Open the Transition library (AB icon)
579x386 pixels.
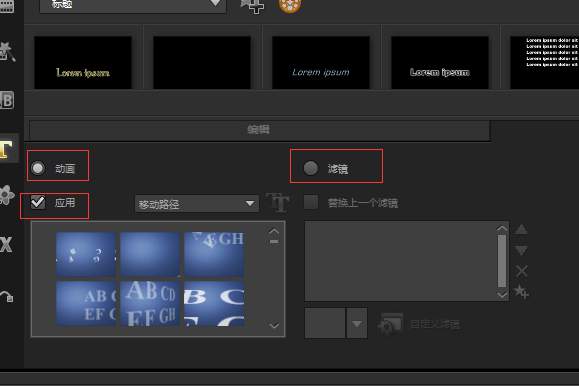7,100
